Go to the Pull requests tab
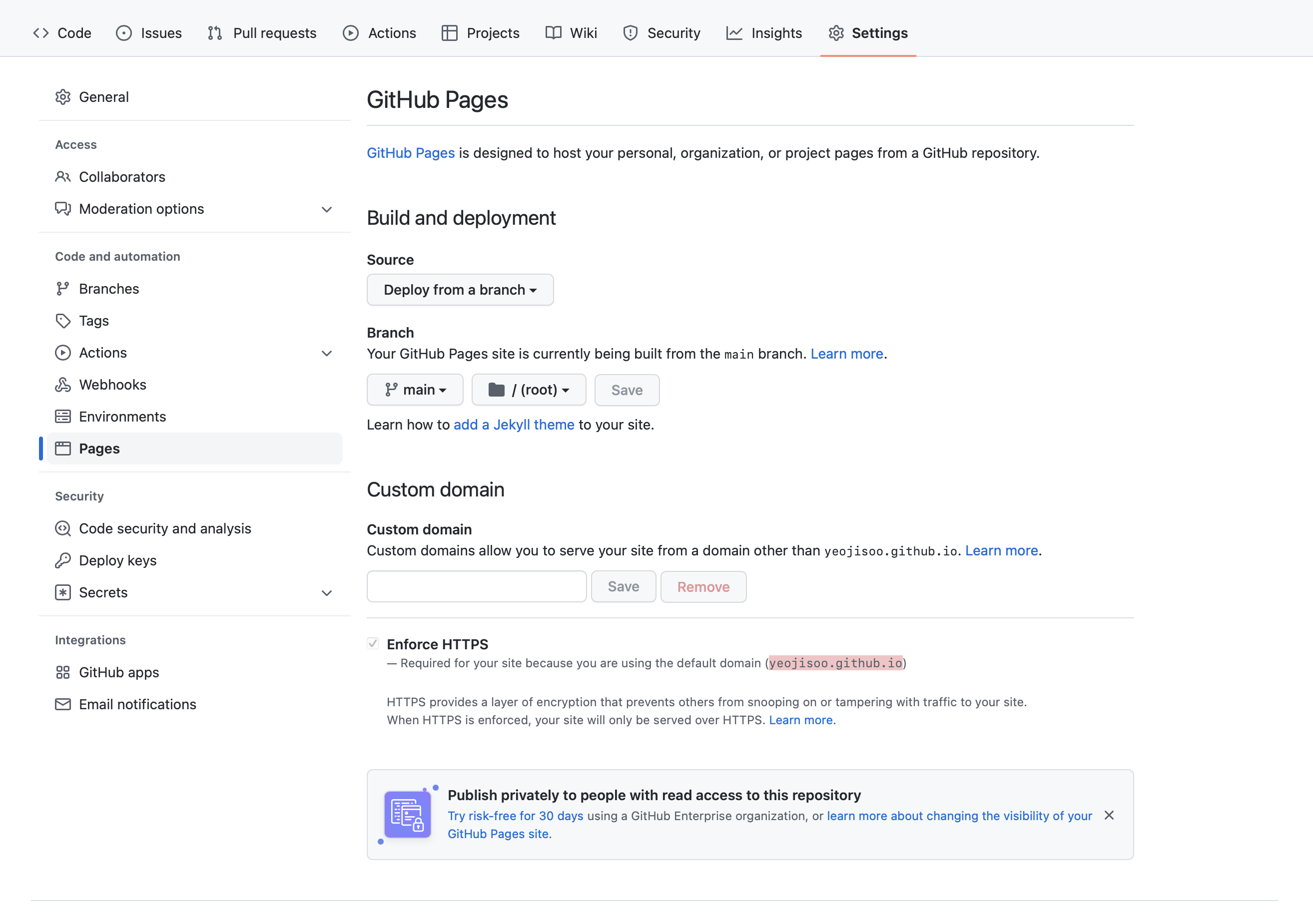1313x924 pixels. tap(262, 33)
